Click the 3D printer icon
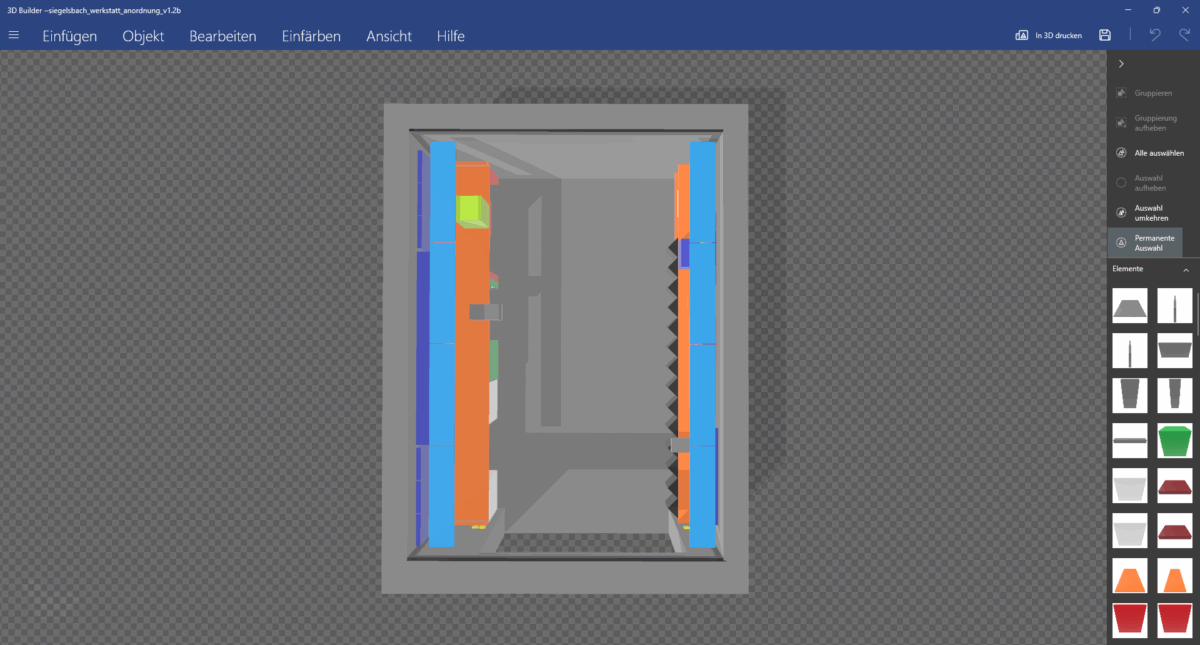 coord(1022,35)
